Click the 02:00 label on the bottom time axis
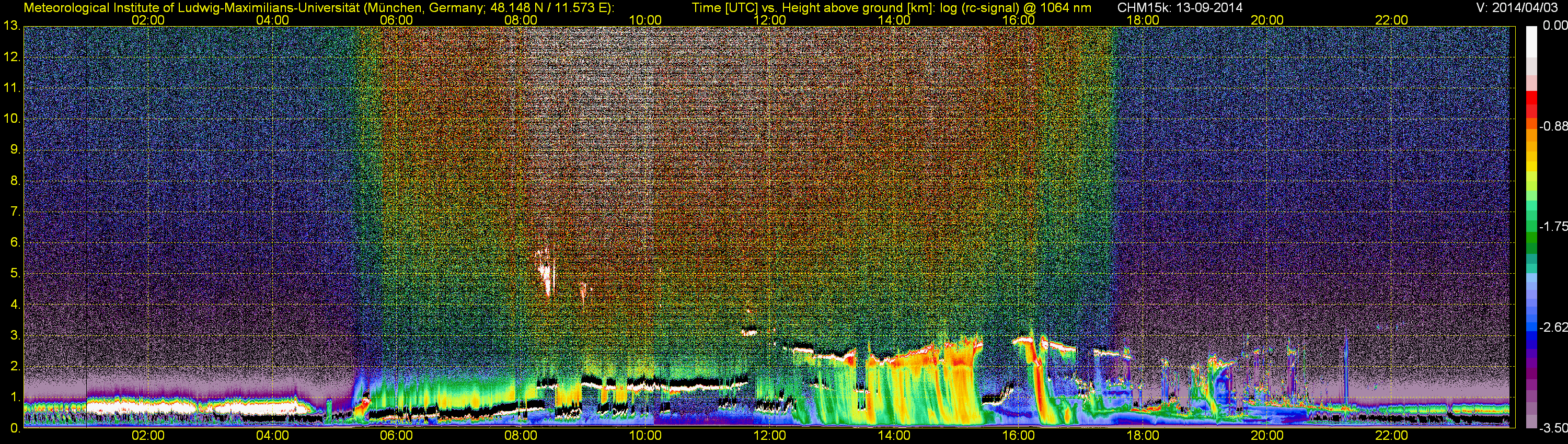This screenshot has height=444, width=1568. [x=148, y=436]
